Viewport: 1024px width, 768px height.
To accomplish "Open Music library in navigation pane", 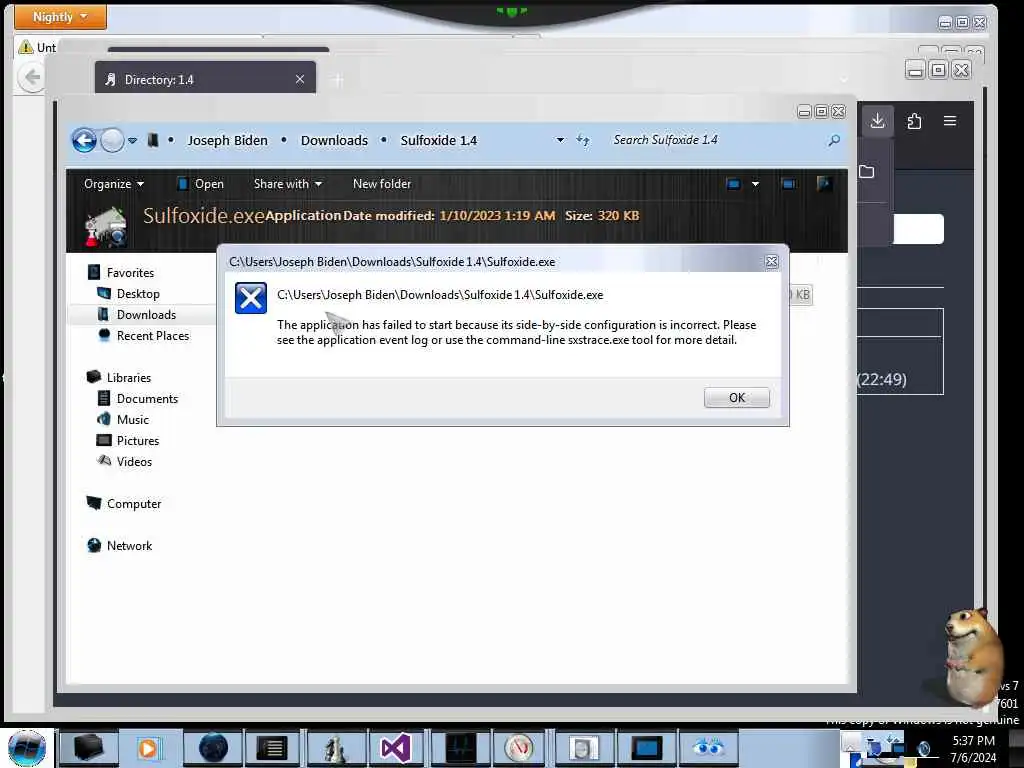I will (133, 419).
